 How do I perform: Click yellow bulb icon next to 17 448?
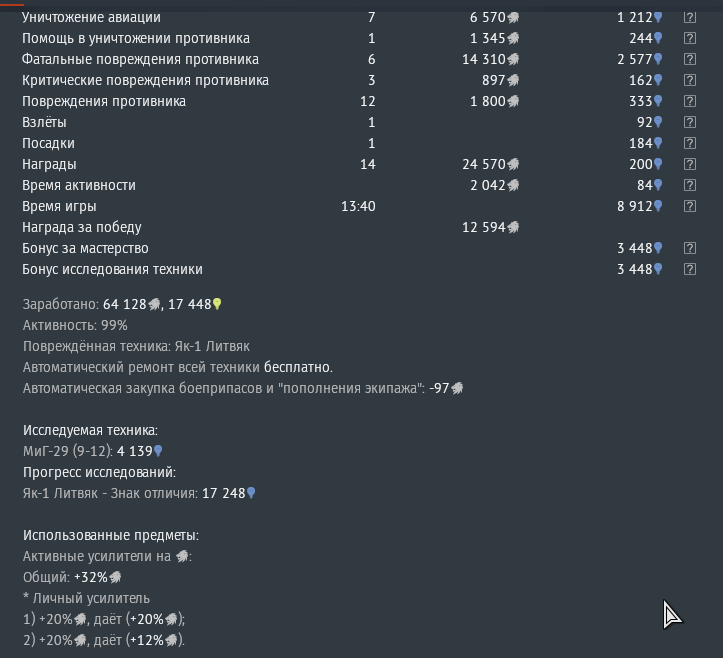pos(217,305)
